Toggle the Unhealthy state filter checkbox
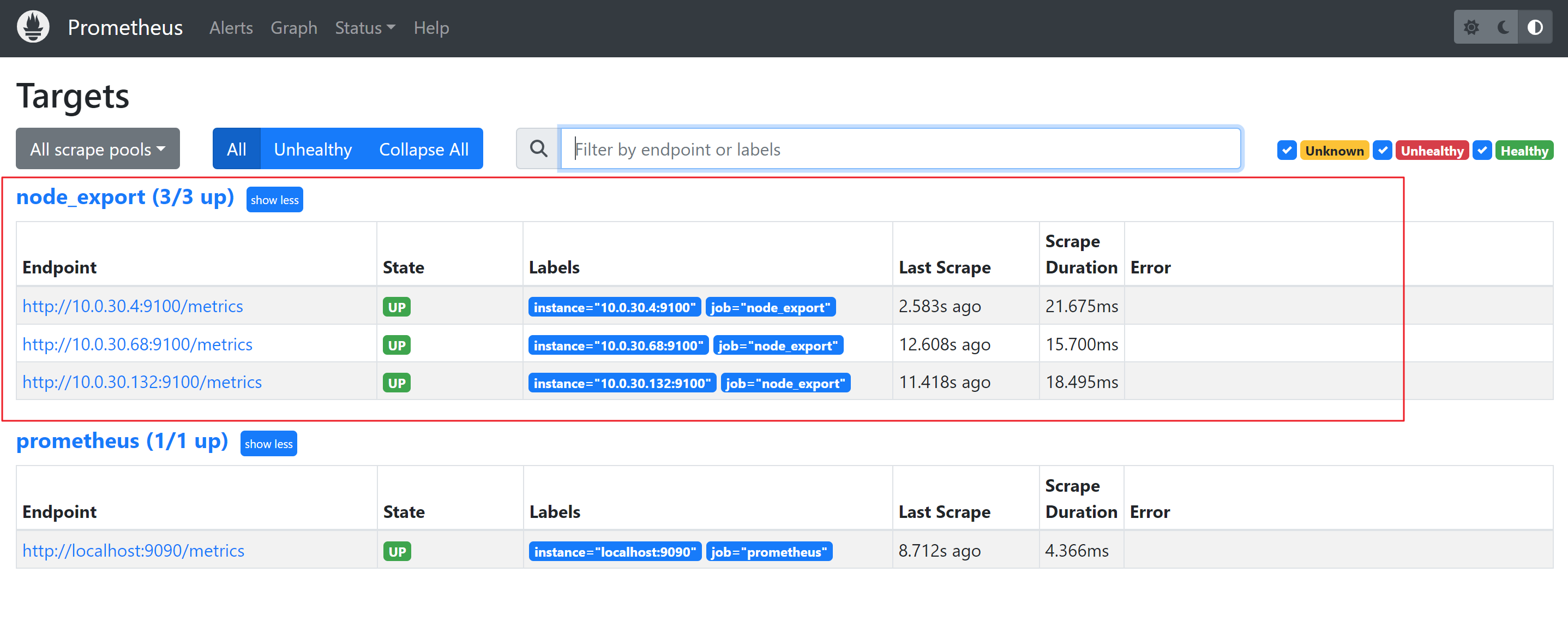 pyautogui.click(x=1383, y=151)
